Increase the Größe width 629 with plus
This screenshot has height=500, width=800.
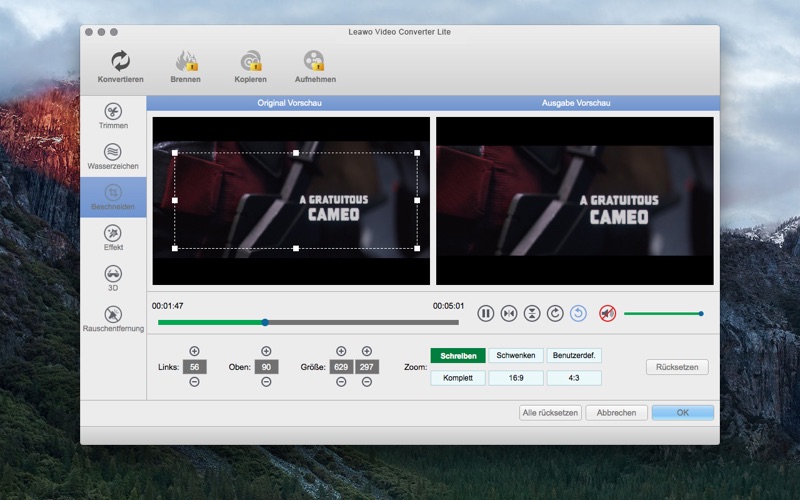pyautogui.click(x=341, y=351)
